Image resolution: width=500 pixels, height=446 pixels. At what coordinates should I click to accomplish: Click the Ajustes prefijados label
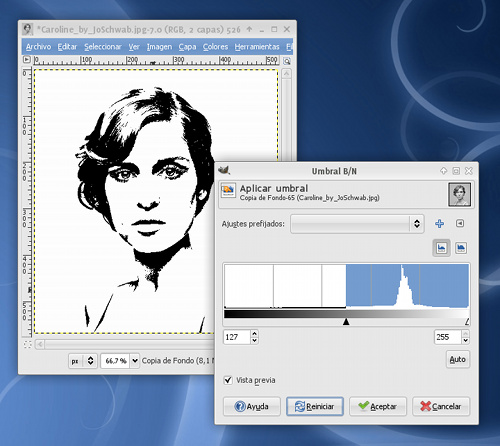tap(253, 224)
